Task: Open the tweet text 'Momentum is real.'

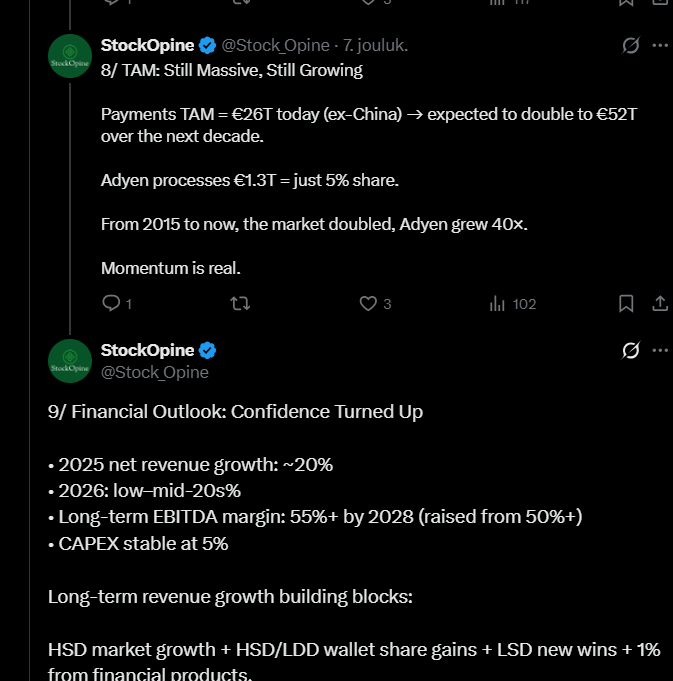Action: tap(171, 268)
